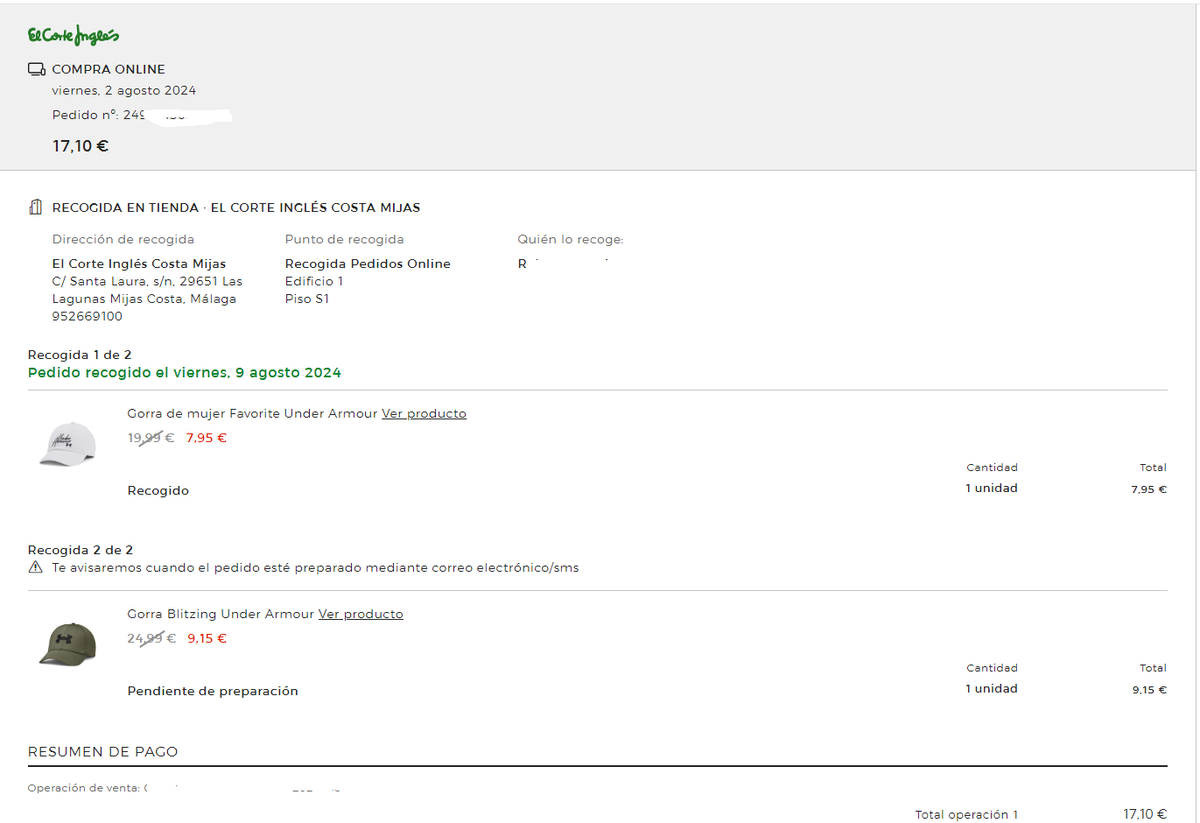Click the RESUMEN DE PAGO heading
The width and height of the screenshot is (1200, 823).
pos(103,752)
